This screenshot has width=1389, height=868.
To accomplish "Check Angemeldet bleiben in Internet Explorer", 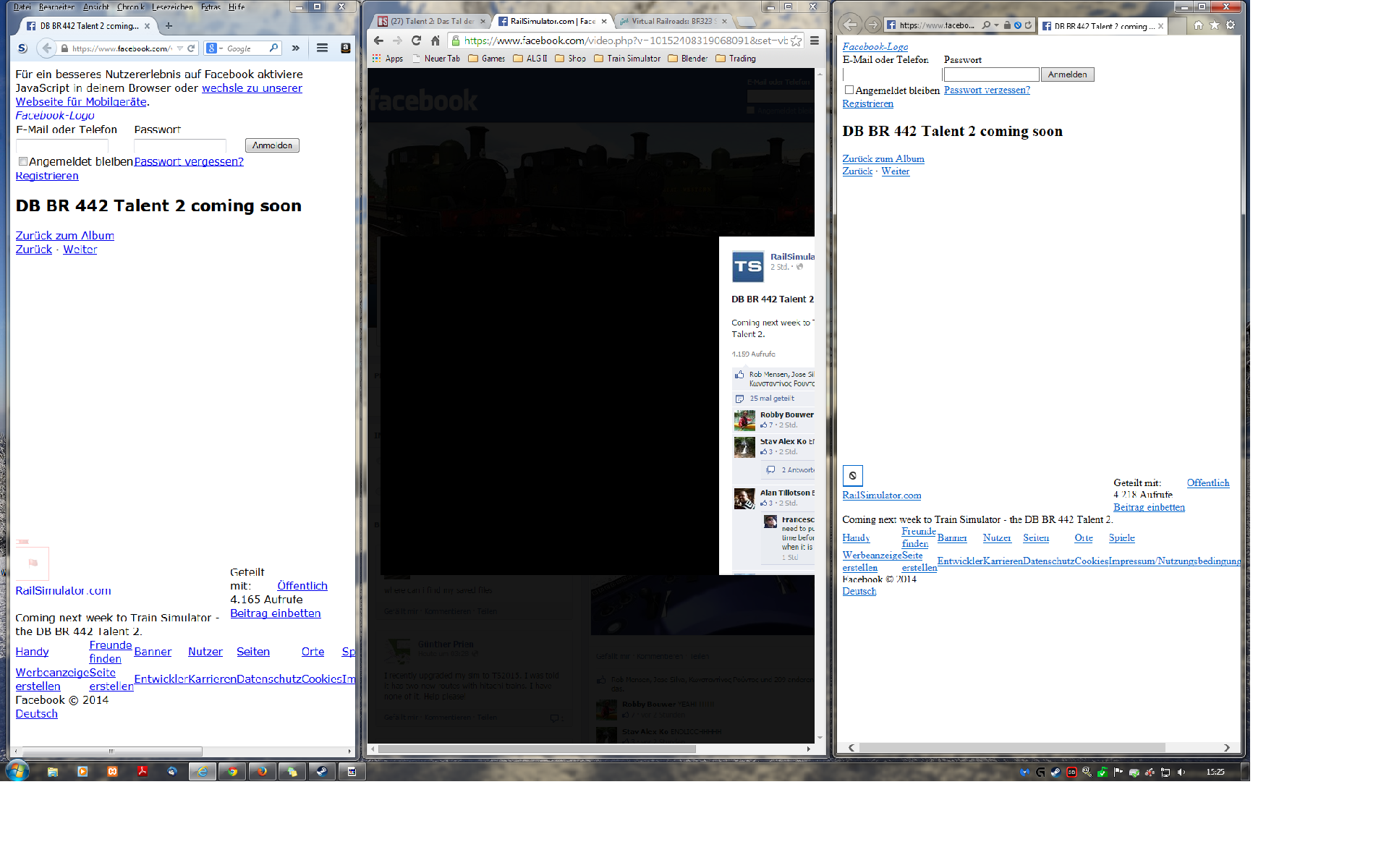I will [849, 90].
